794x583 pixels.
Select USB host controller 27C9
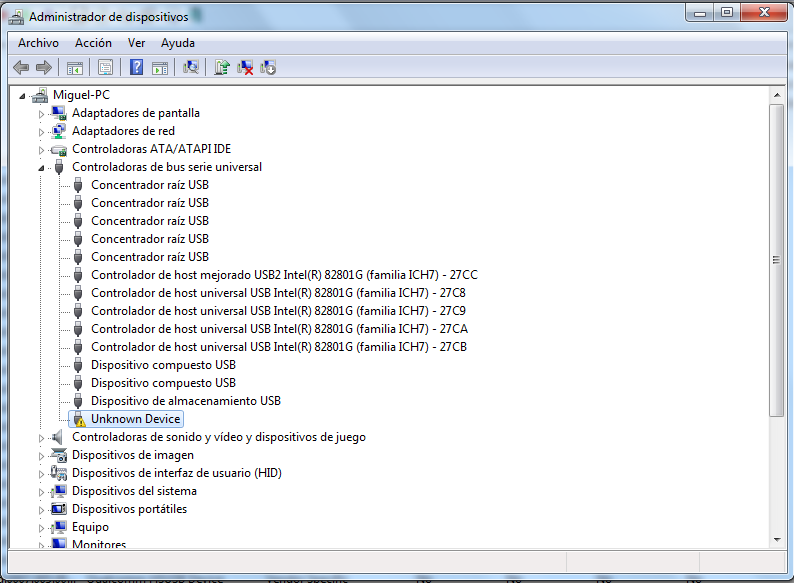point(278,310)
